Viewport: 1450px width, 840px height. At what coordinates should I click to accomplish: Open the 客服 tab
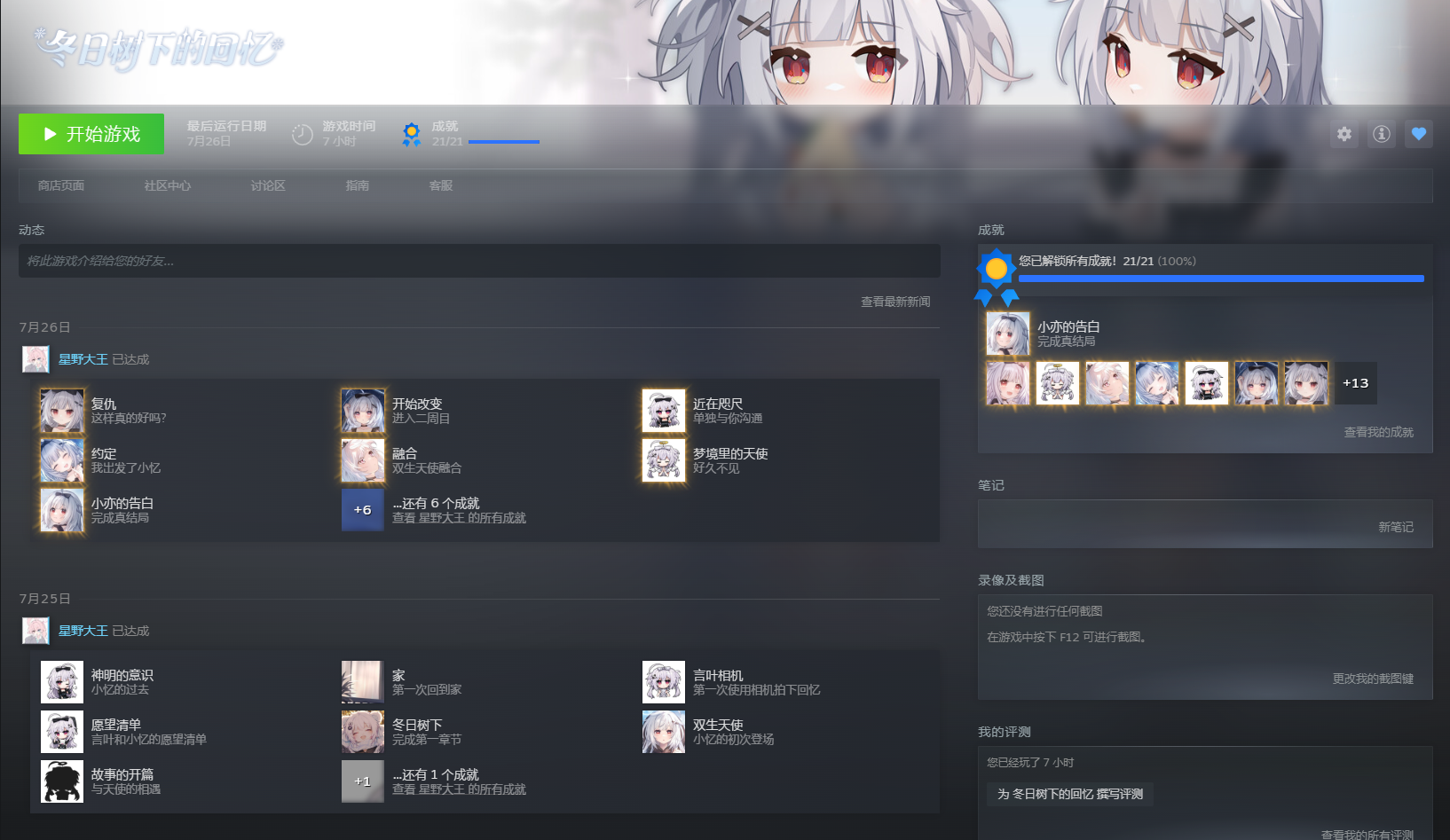point(441,185)
